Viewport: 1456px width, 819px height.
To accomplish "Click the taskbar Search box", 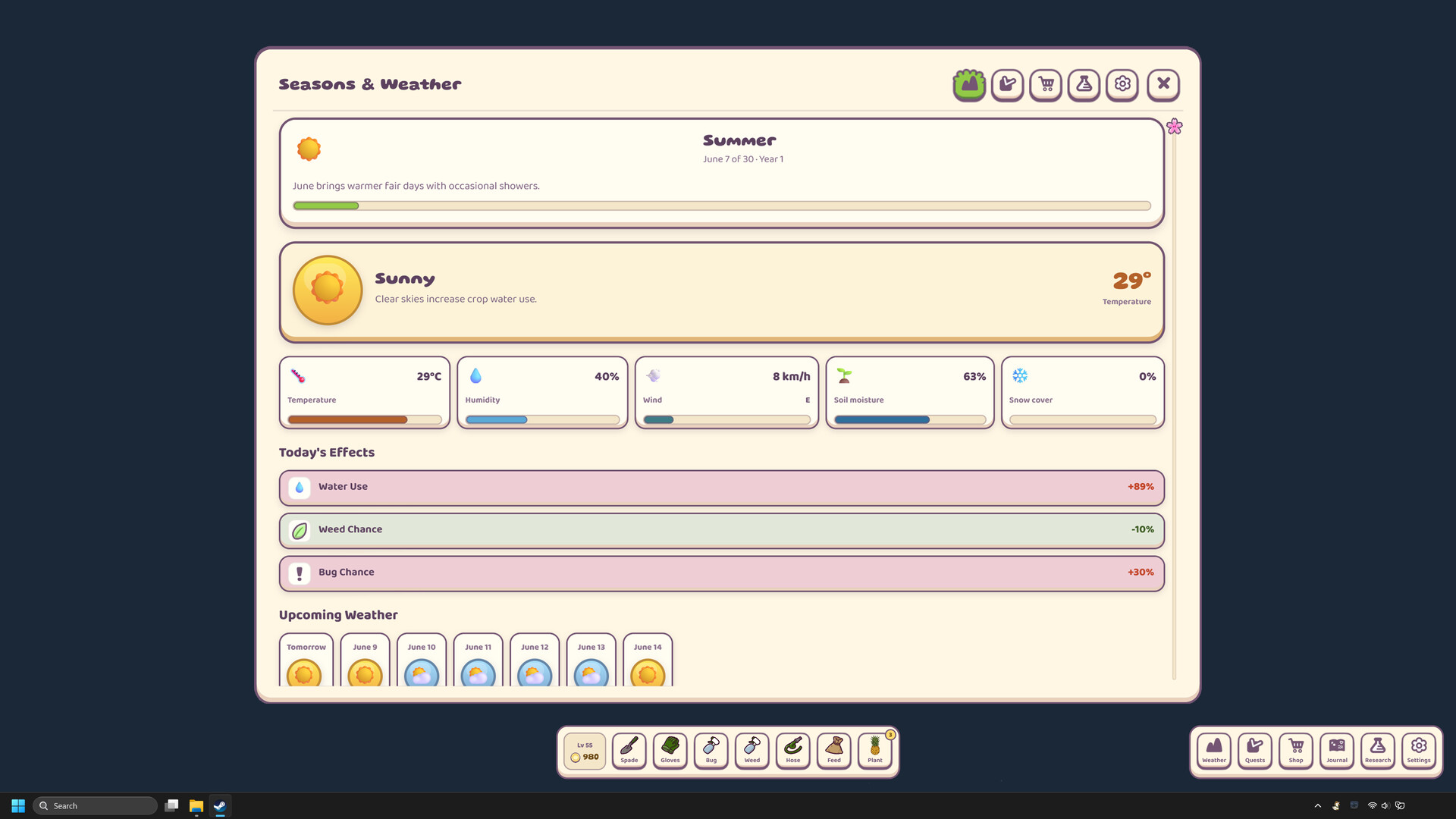I will (x=95, y=805).
